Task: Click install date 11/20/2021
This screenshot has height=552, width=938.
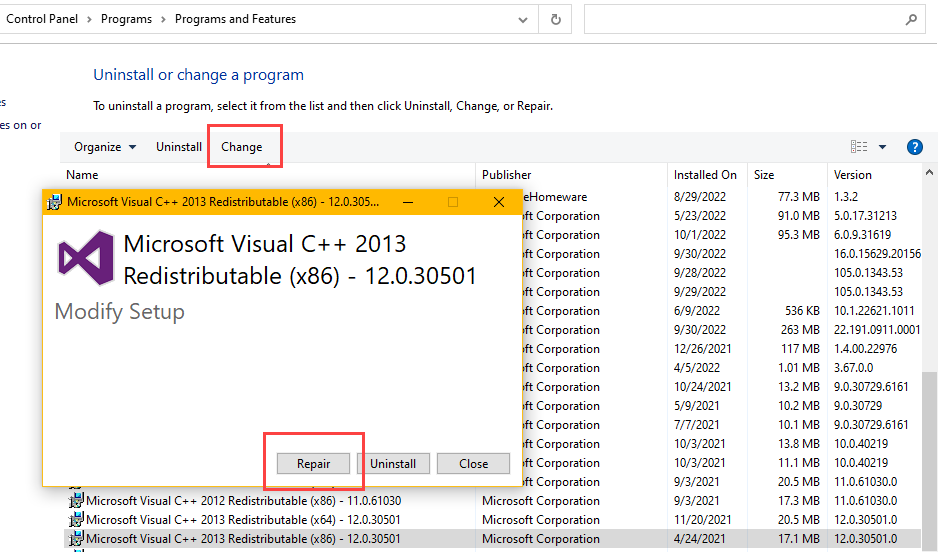Action: tap(702, 520)
